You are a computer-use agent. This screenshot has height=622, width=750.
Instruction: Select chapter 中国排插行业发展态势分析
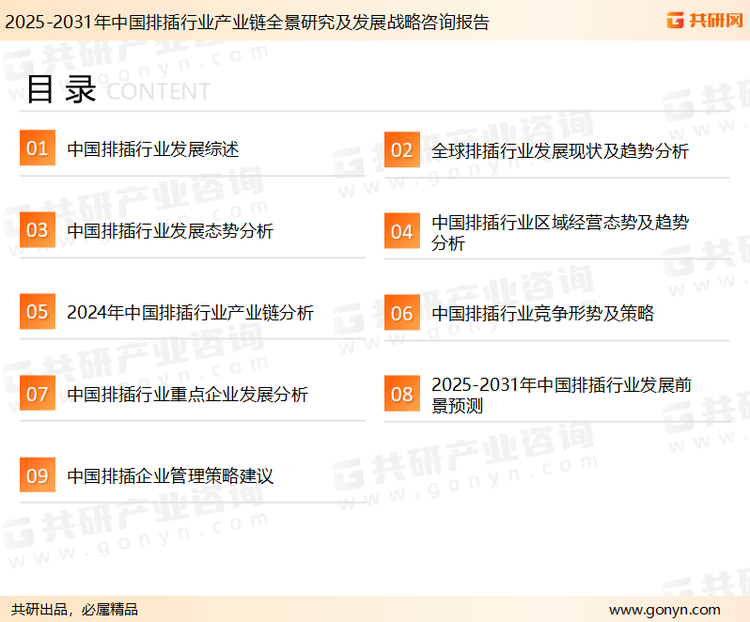point(170,231)
